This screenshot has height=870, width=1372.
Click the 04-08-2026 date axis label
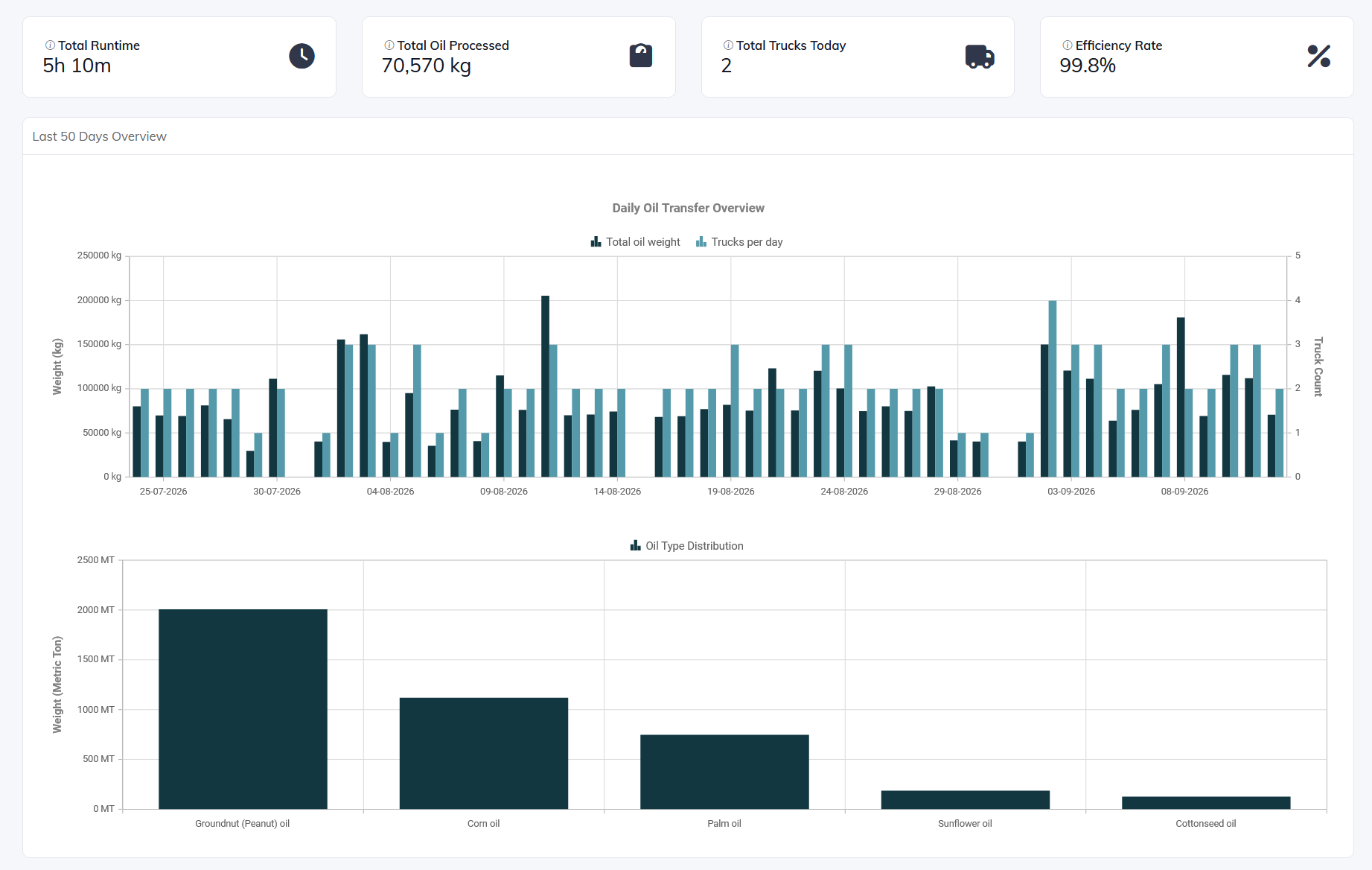coord(390,492)
